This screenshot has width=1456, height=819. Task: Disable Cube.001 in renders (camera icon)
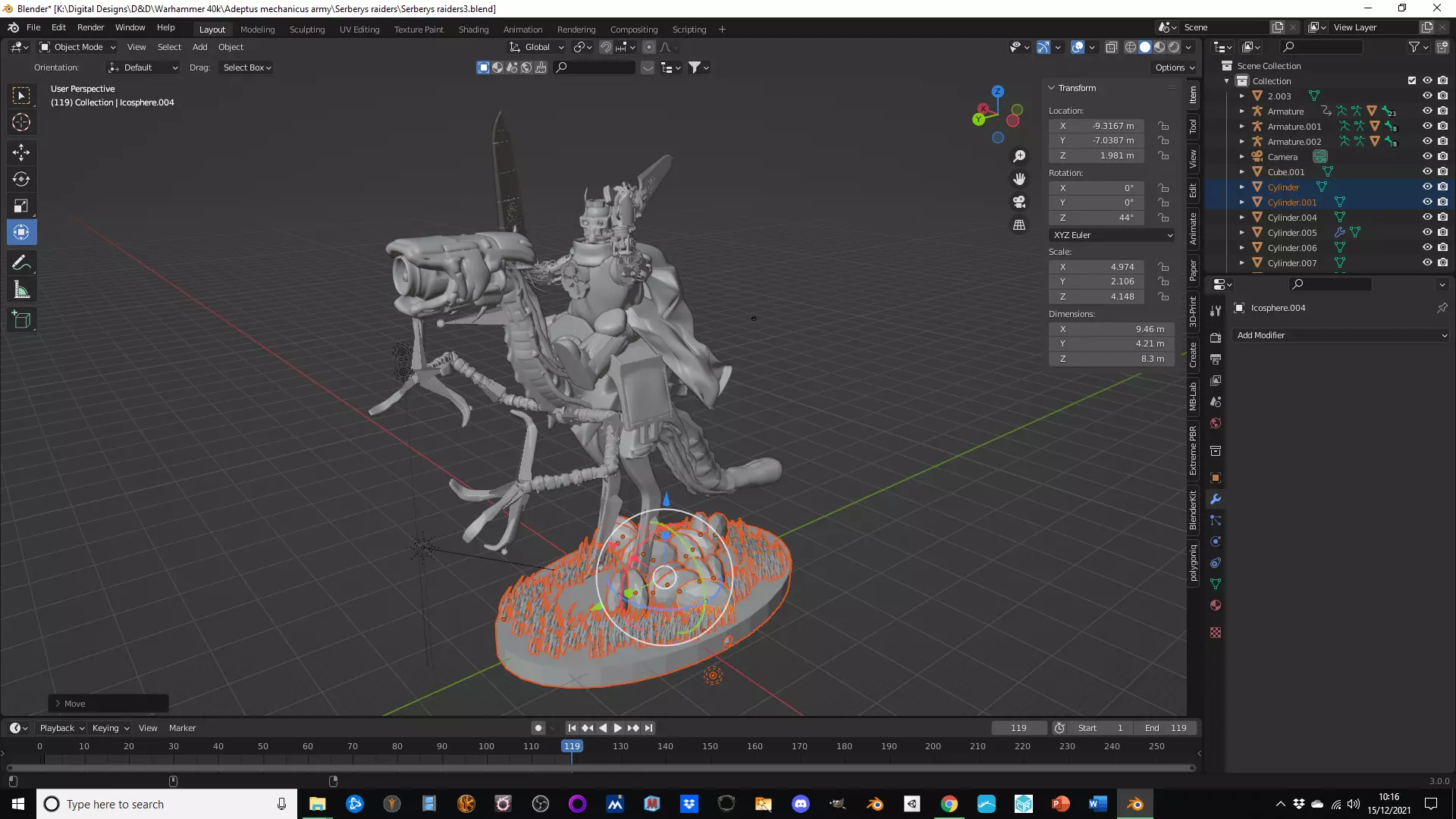point(1442,171)
